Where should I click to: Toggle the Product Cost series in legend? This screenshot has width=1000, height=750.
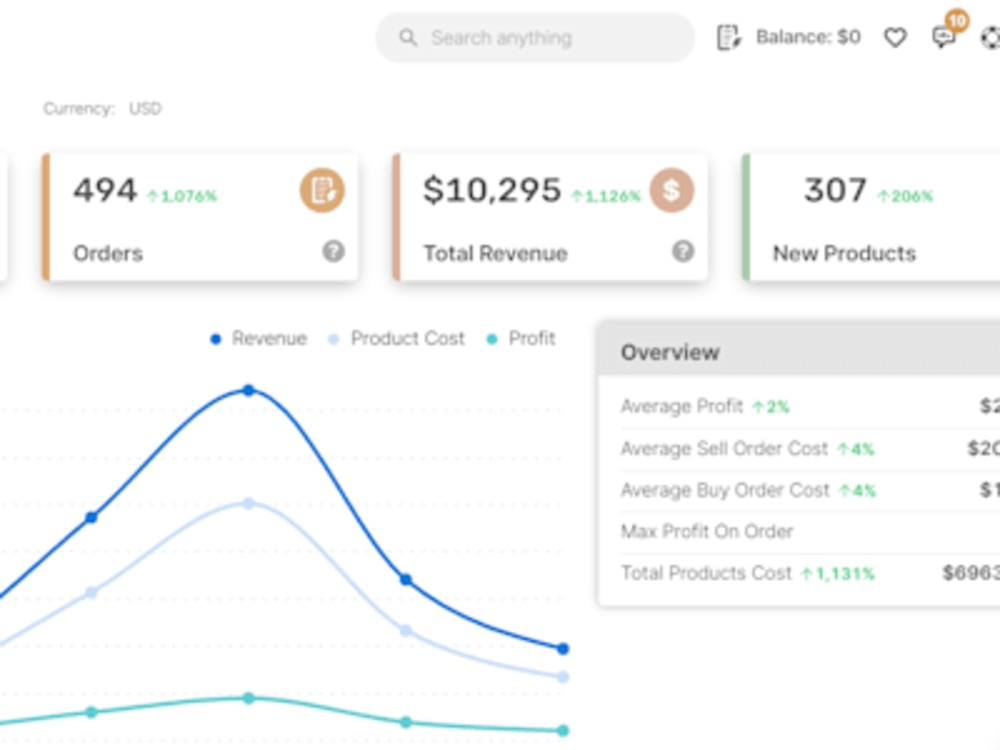[396, 338]
